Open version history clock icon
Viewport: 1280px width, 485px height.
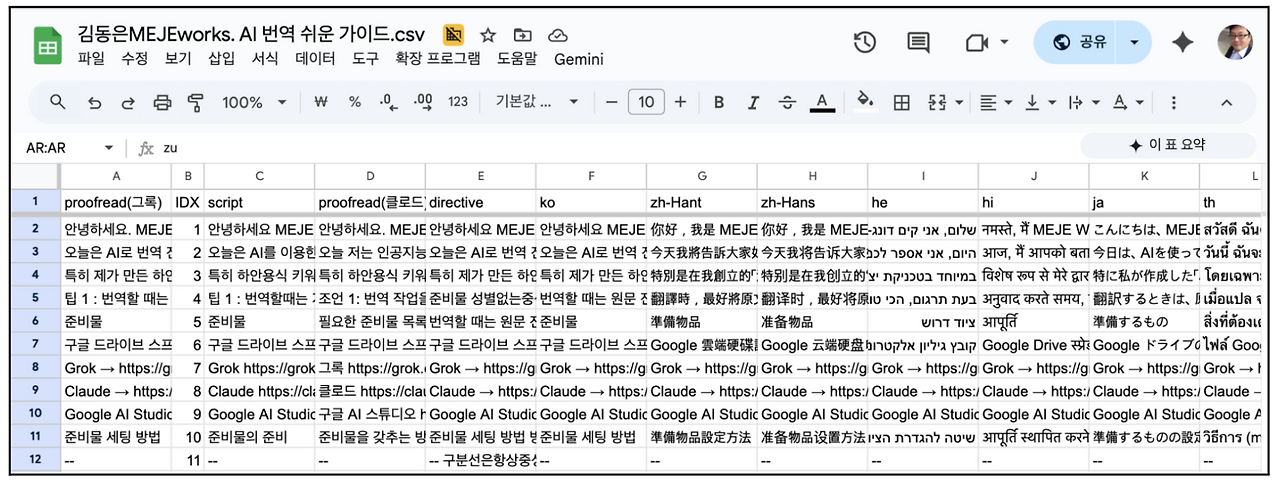coord(865,42)
